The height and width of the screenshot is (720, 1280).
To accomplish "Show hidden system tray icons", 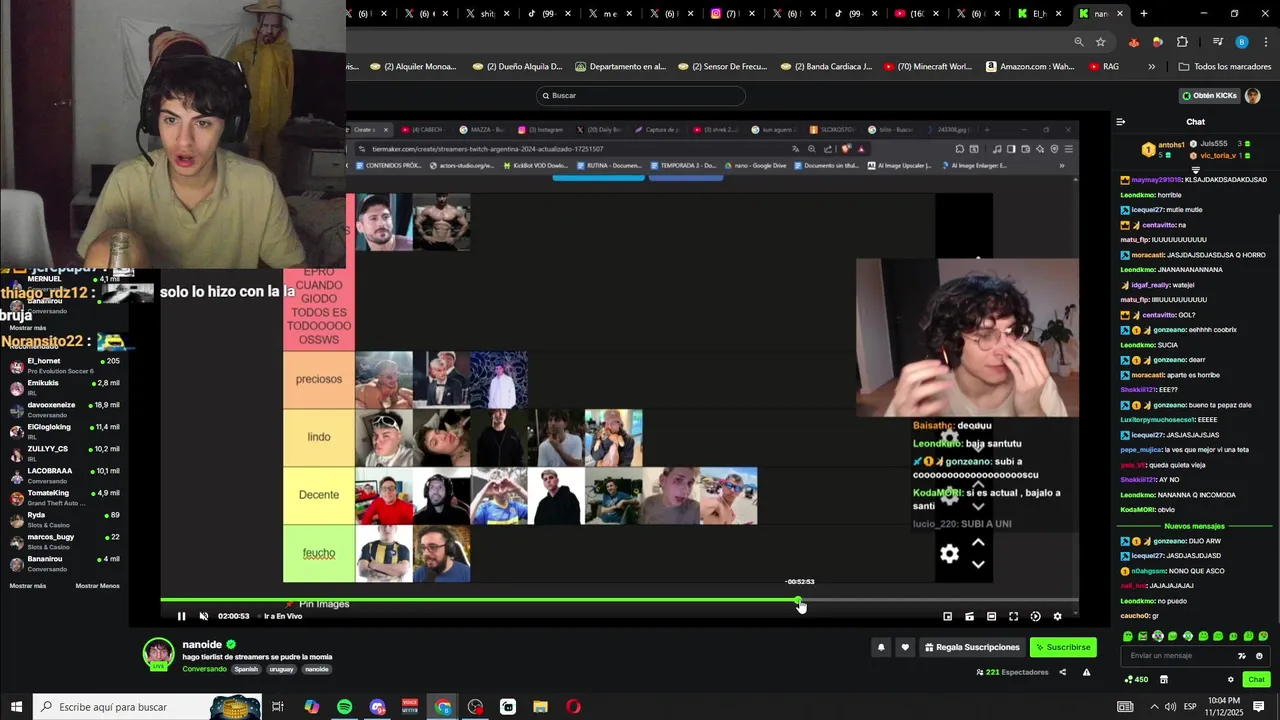I will 1154,707.
